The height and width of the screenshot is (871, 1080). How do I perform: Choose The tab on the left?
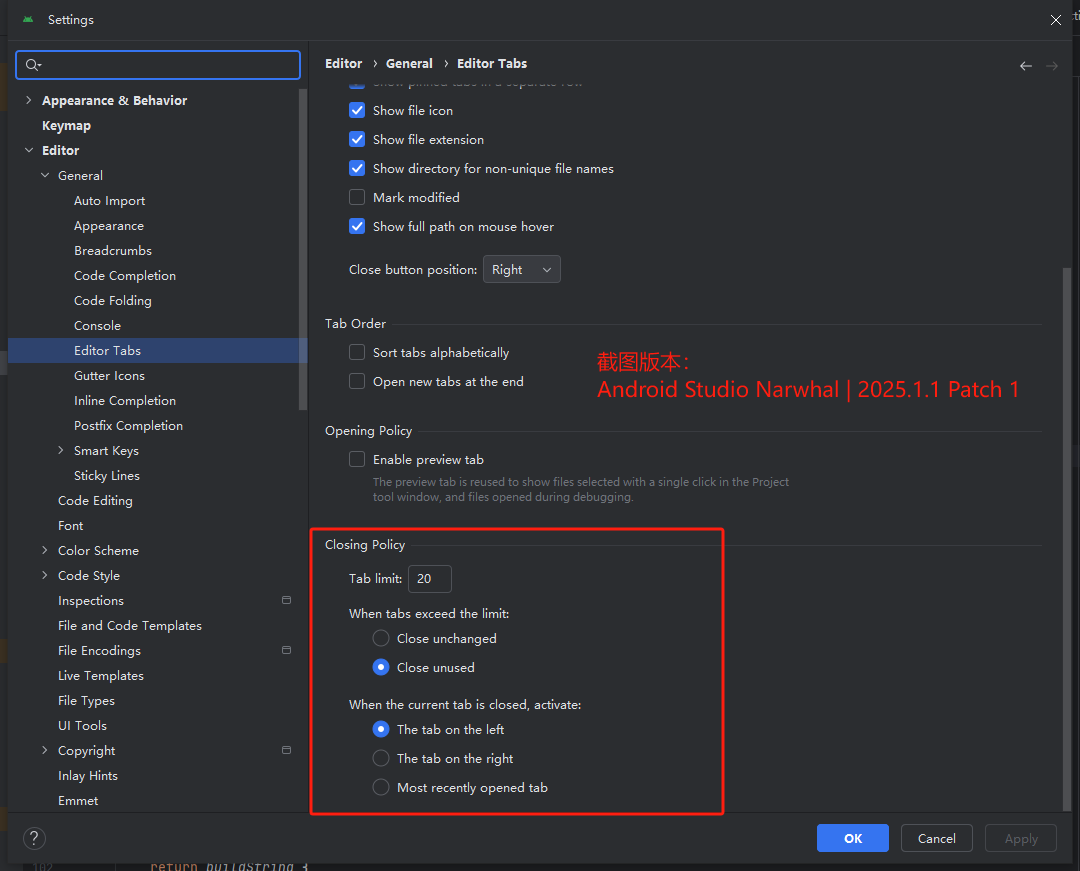pos(381,729)
